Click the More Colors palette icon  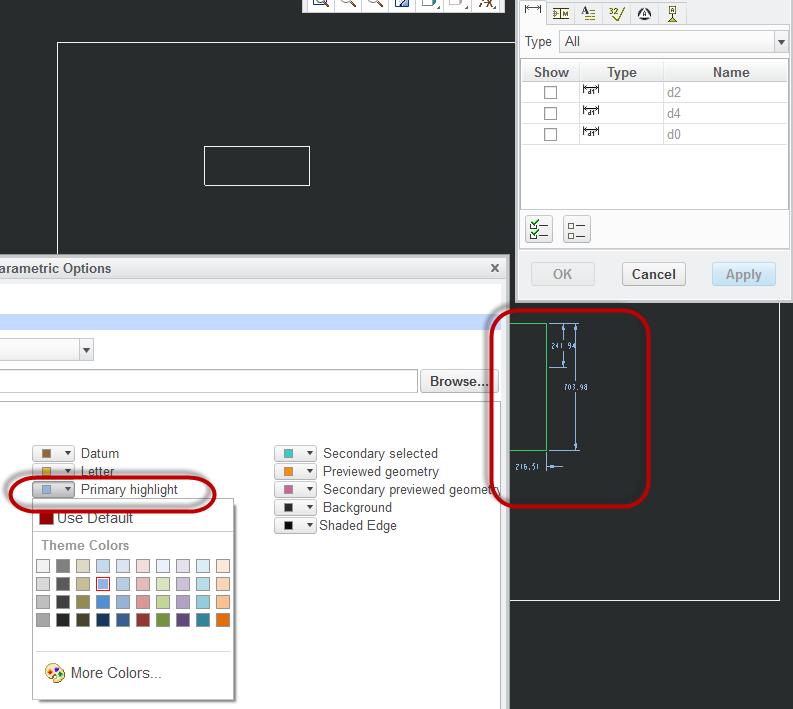[x=55, y=673]
